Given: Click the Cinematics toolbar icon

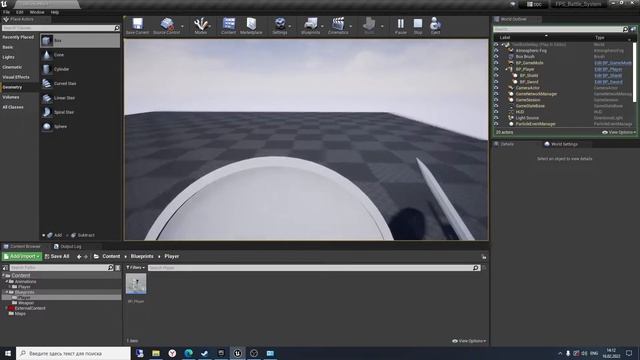Looking at the screenshot, I should coord(338,26).
